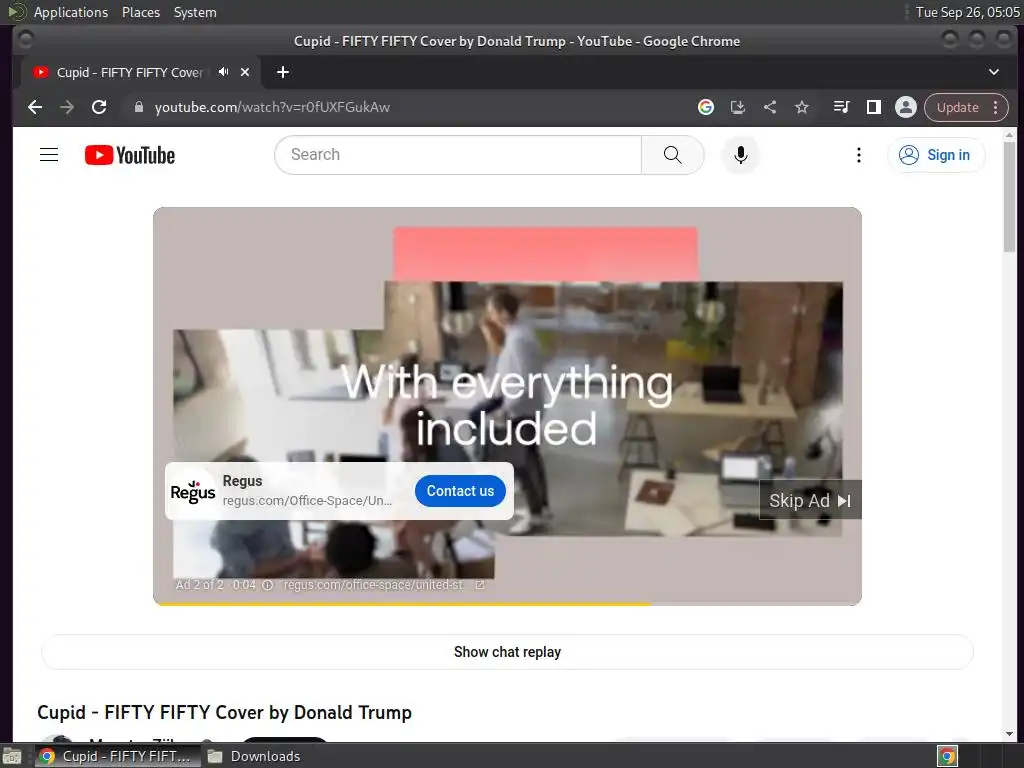Click the magnifying glass search button
Viewport: 1024px width, 768px height.
[x=673, y=155]
